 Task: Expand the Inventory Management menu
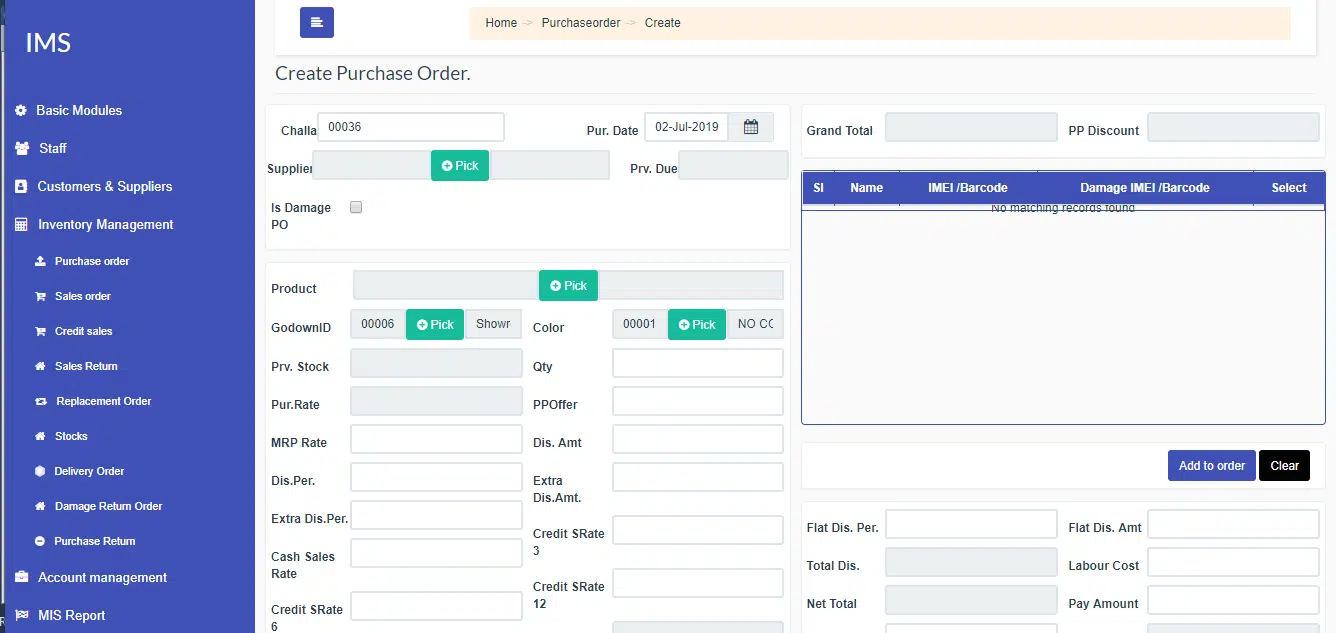click(105, 225)
